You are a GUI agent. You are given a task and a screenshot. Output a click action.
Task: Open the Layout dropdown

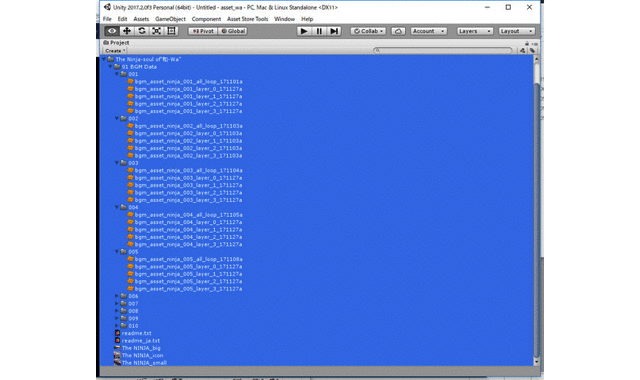(516, 31)
